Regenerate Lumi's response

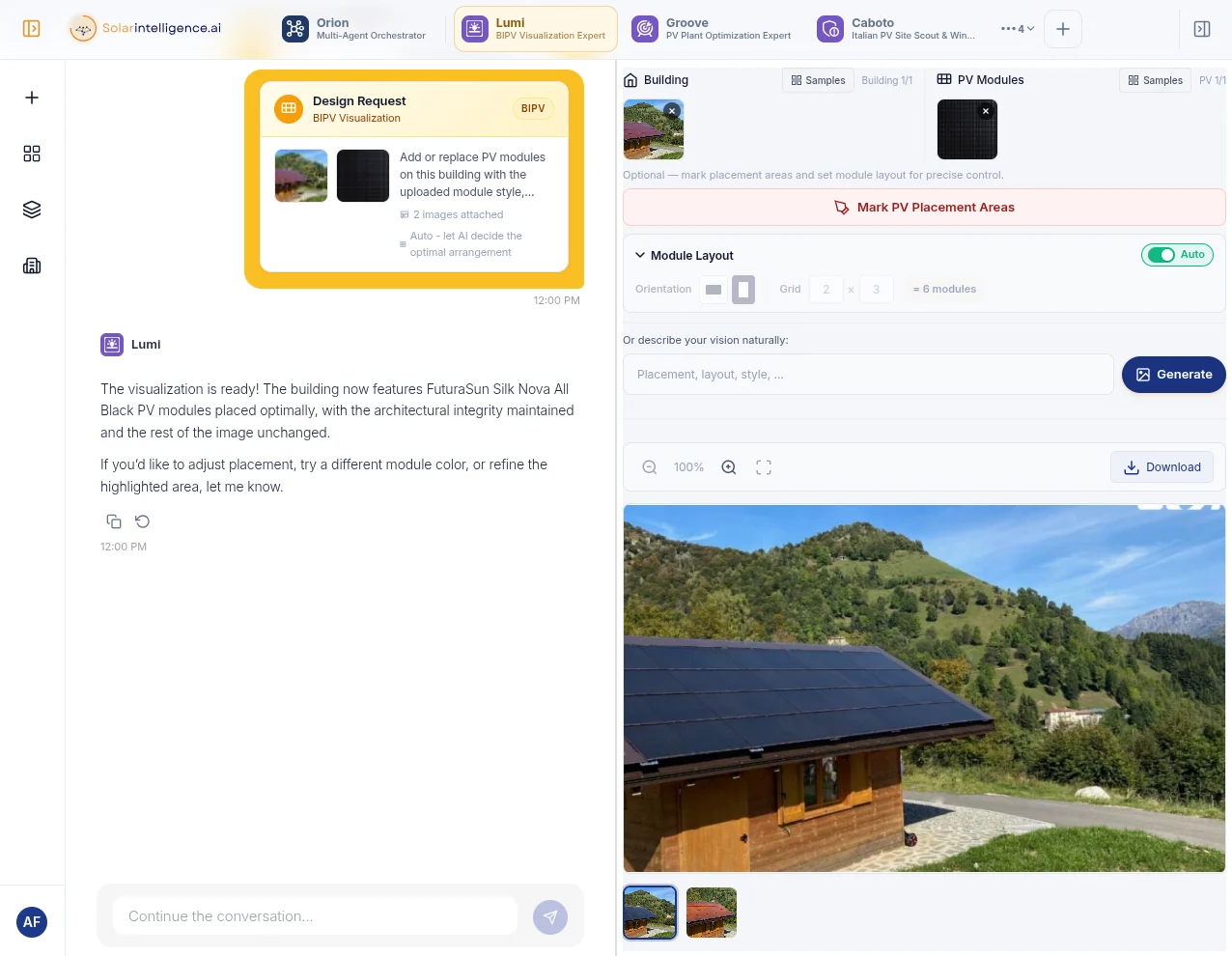(143, 521)
